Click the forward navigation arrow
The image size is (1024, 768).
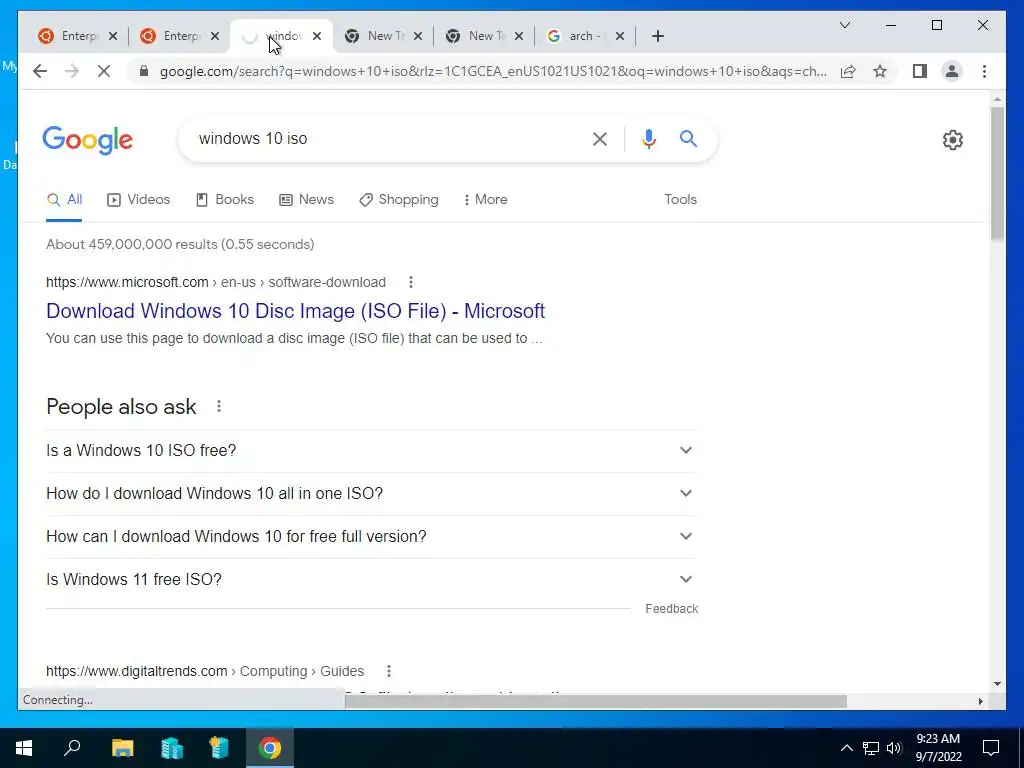pyautogui.click(x=72, y=71)
